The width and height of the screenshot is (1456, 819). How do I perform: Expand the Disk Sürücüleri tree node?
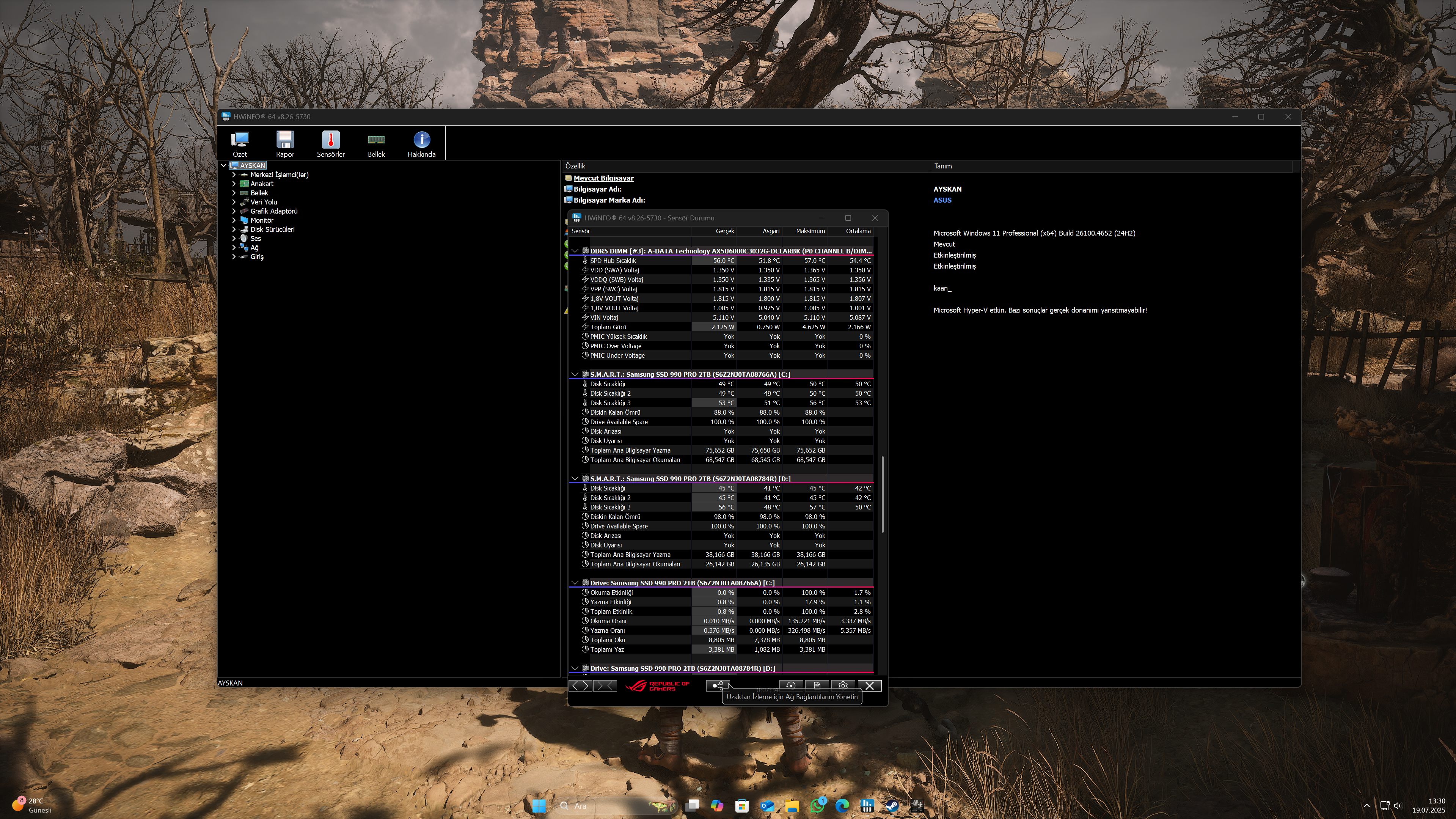pos(233,230)
